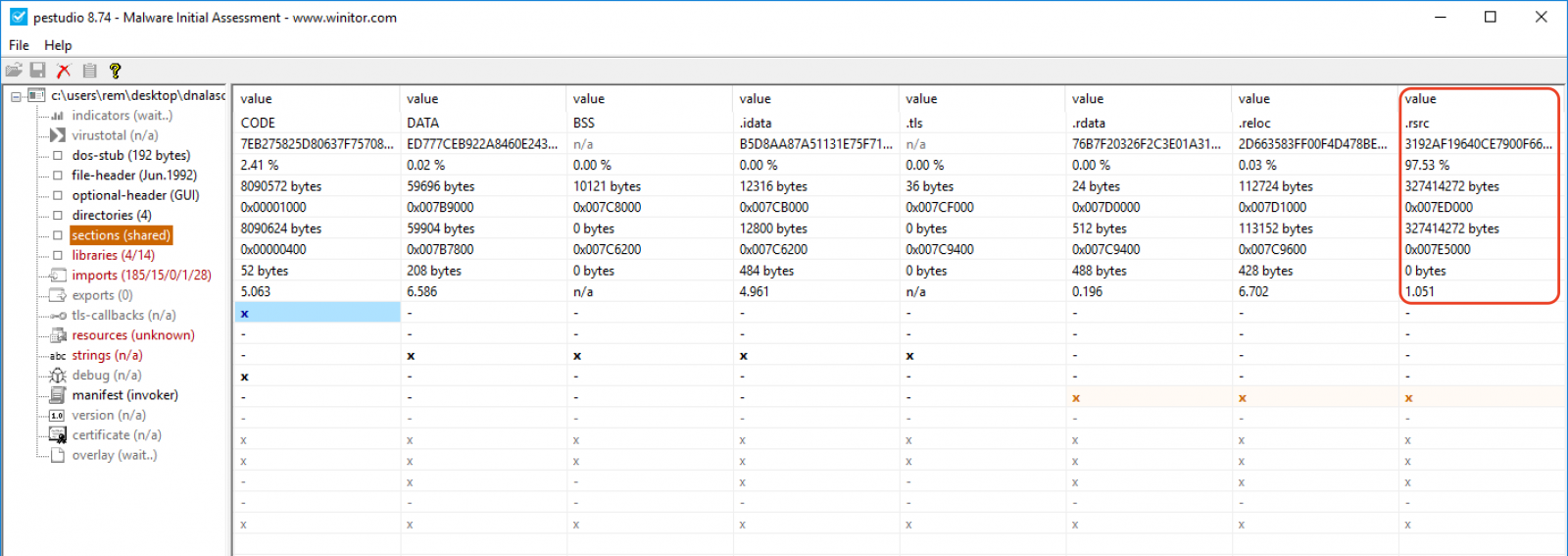
Task: Open the indicators (wait..) tree item
Action: click(122, 116)
